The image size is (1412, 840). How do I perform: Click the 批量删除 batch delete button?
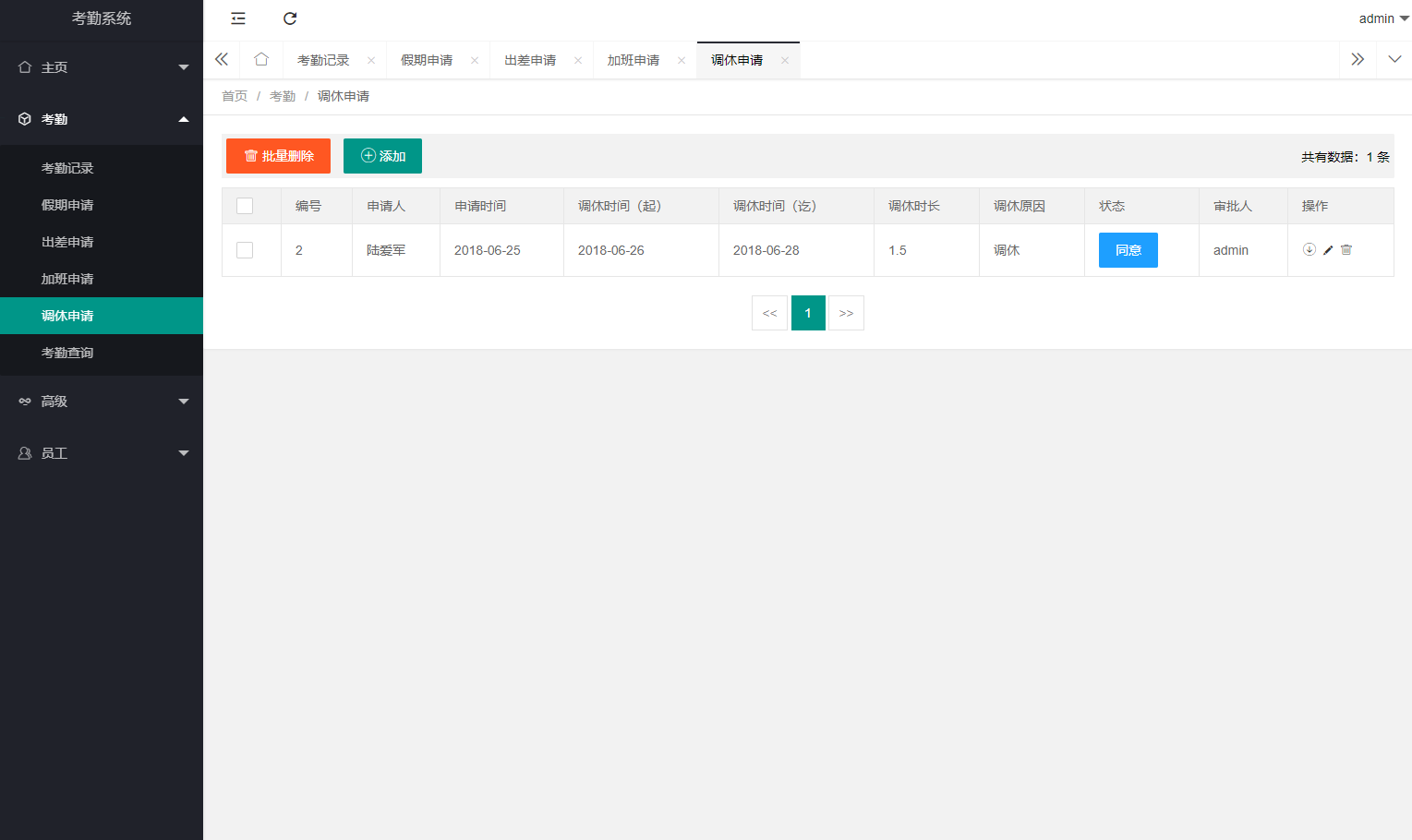pyautogui.click(x=278, y=155)
